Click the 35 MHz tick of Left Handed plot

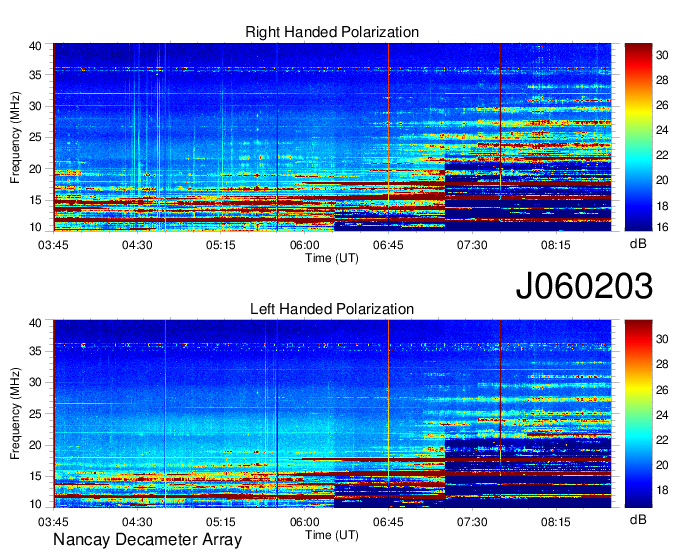point(35,351)
